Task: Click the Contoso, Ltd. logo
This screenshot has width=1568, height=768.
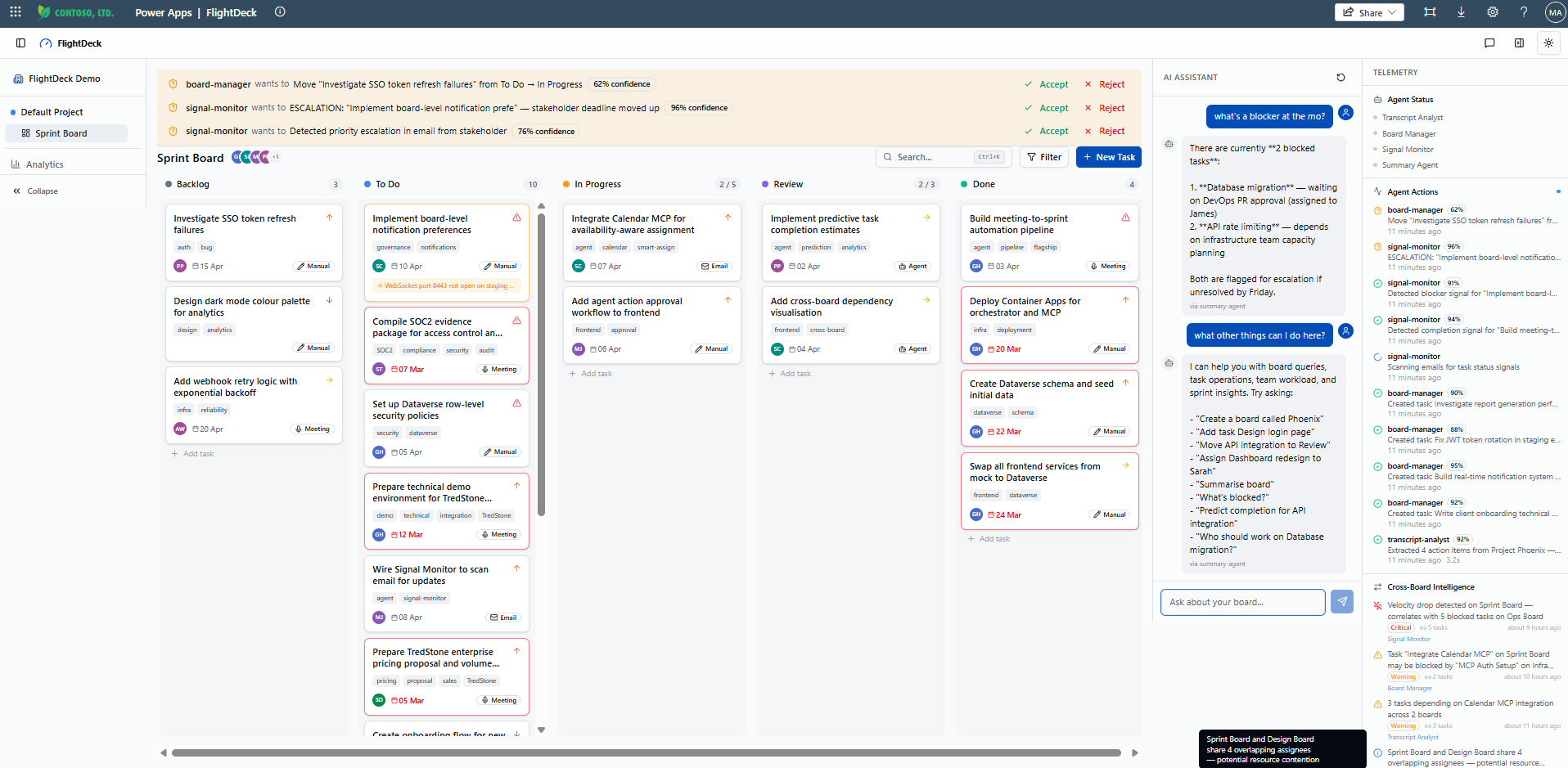Action: [75, 12]
